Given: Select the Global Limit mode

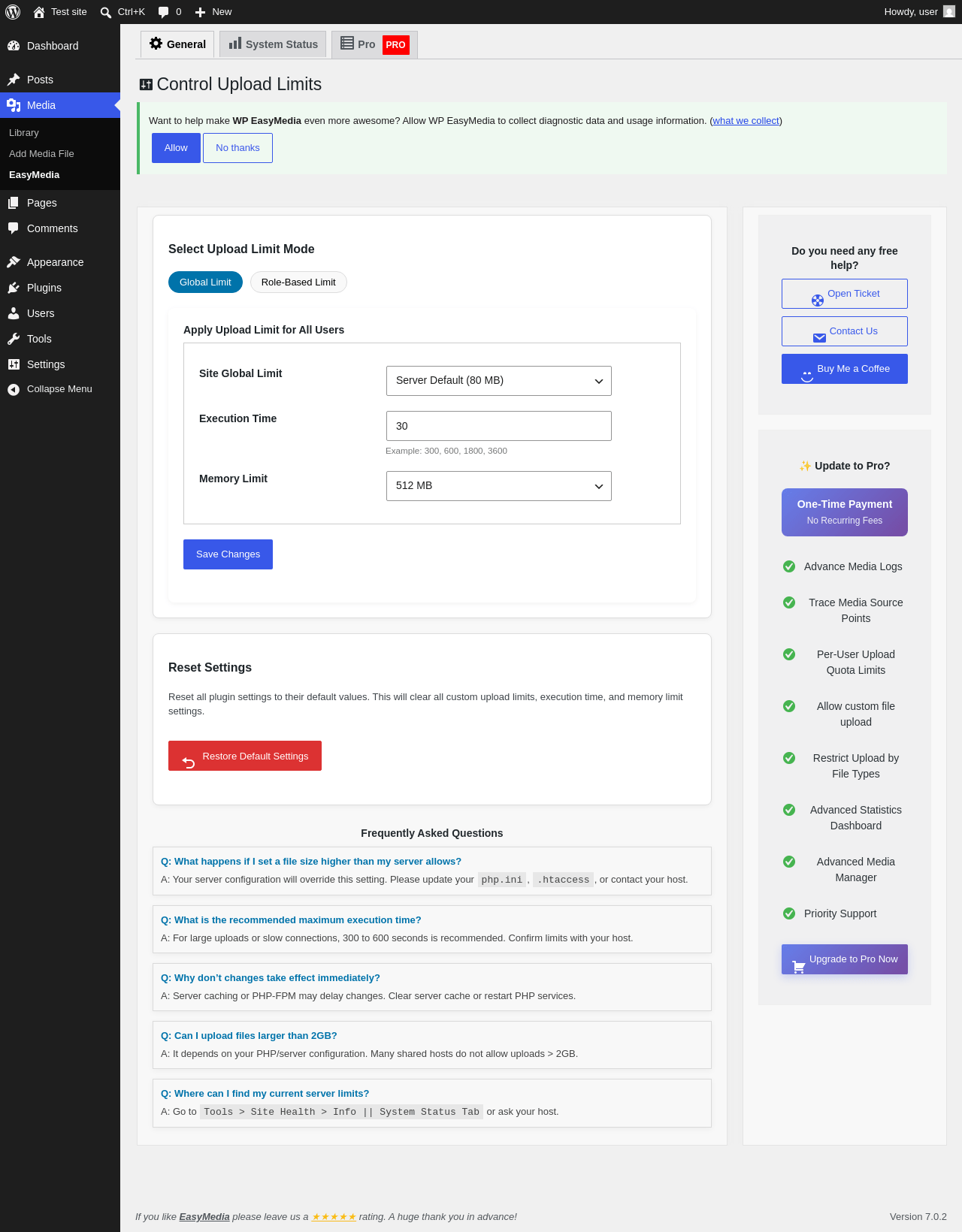Looking at the screenshot, I should pos(205,282).
